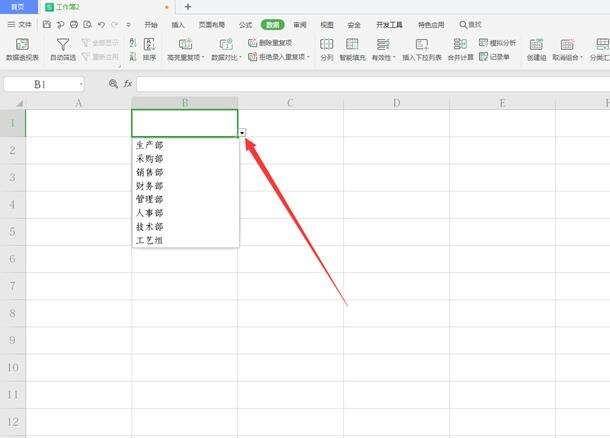Viewport: 610px width, 438px height.
Task: Click the select-all corner triangle
Action: point(19,103)
